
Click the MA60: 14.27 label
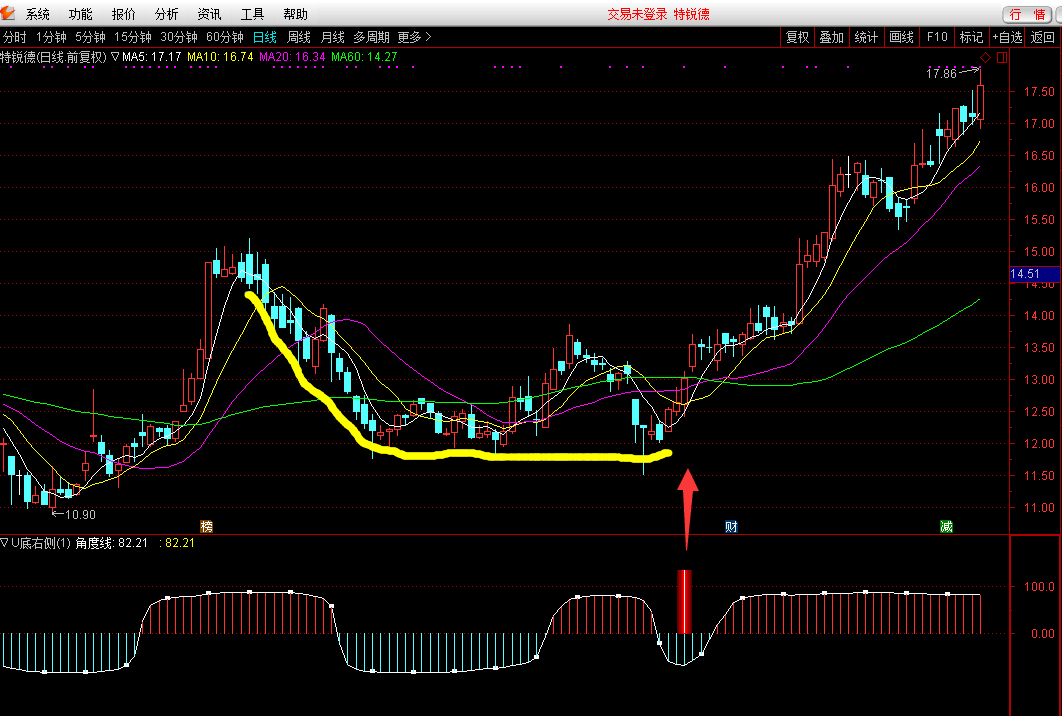(x=364, y=57)
